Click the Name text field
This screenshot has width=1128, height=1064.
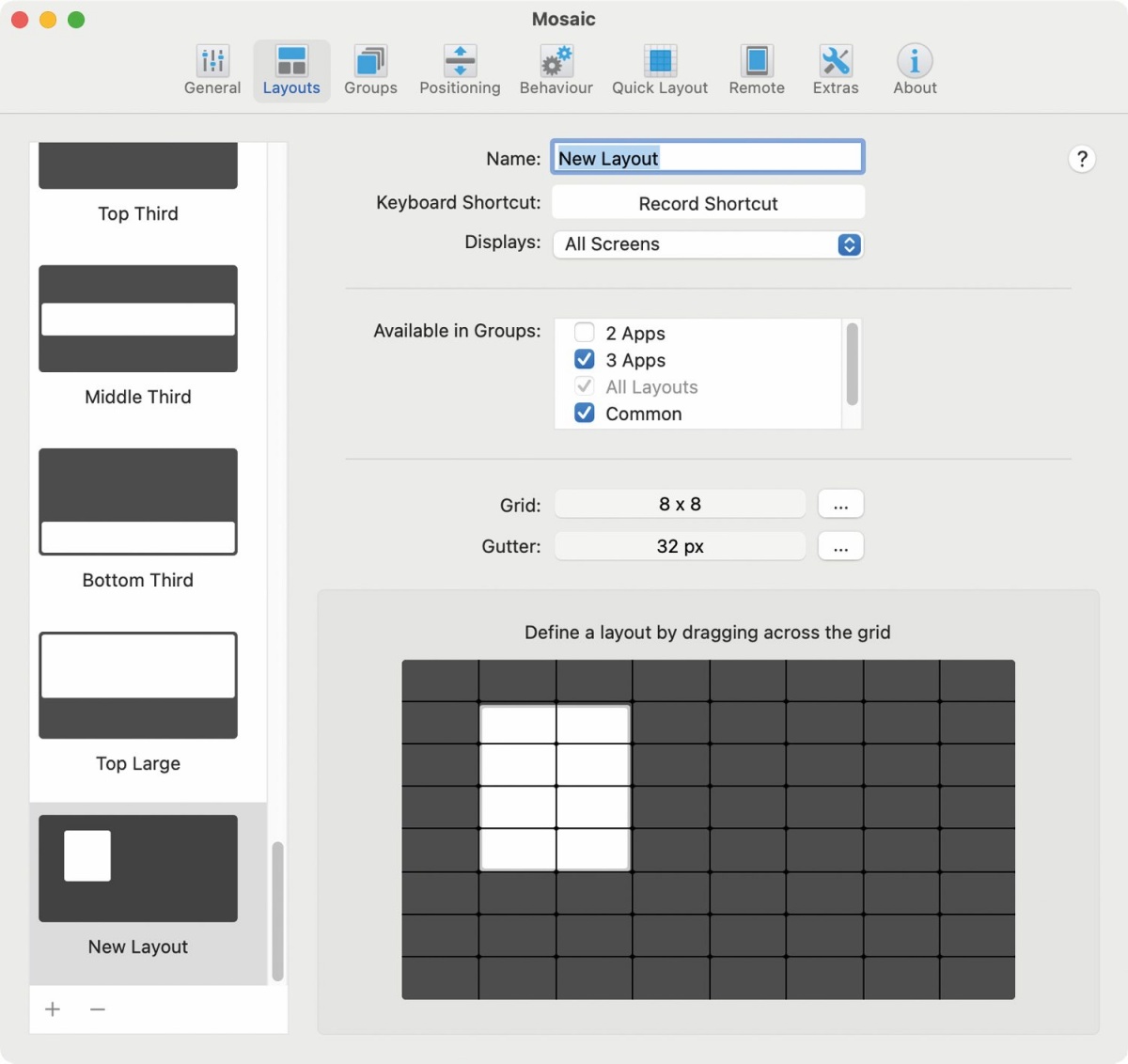tap(708, 158)
